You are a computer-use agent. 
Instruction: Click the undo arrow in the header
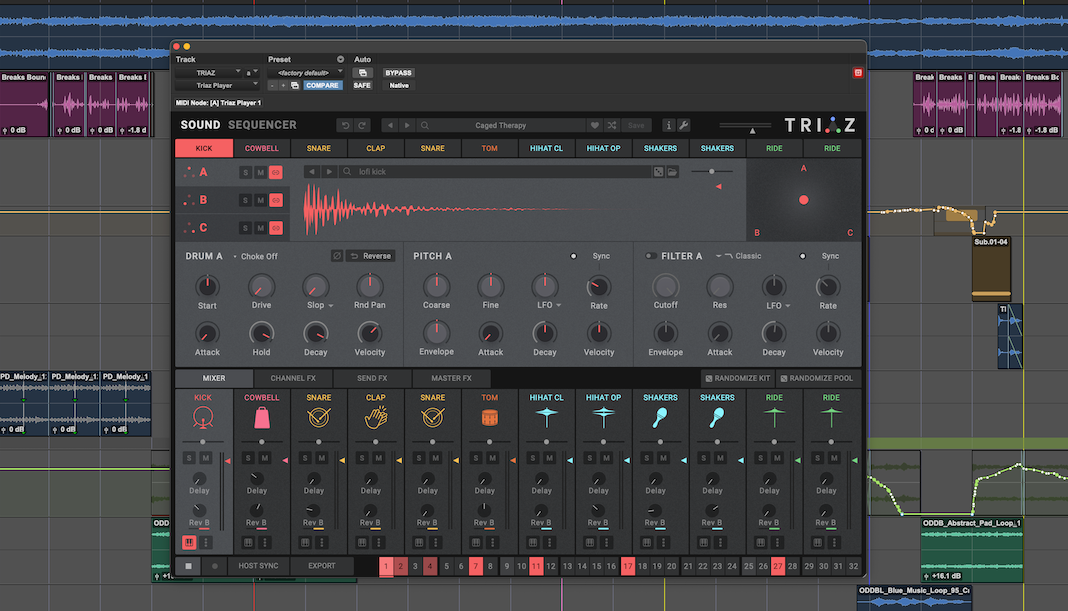345,125
